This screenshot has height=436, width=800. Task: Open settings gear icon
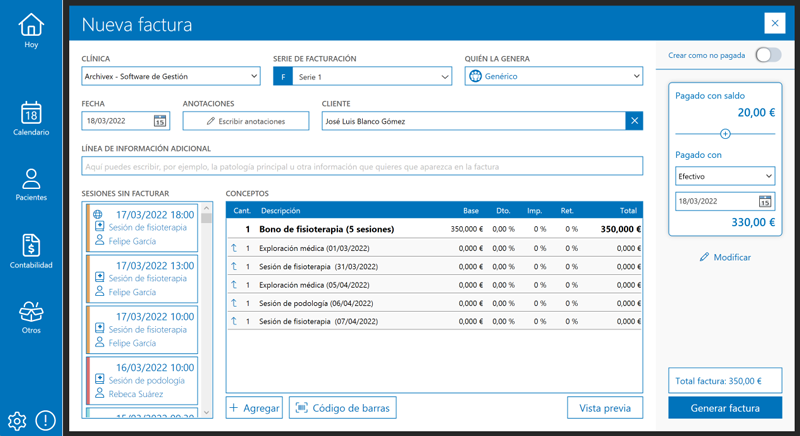point(17,420)
